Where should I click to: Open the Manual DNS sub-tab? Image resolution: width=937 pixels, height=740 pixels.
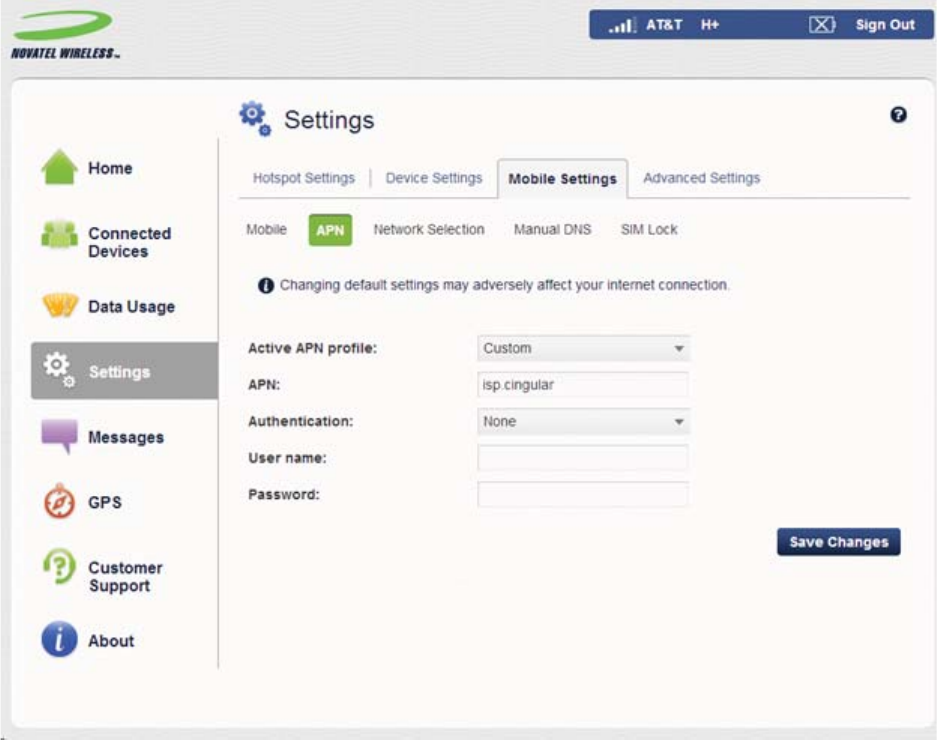[x=552, y=230]
